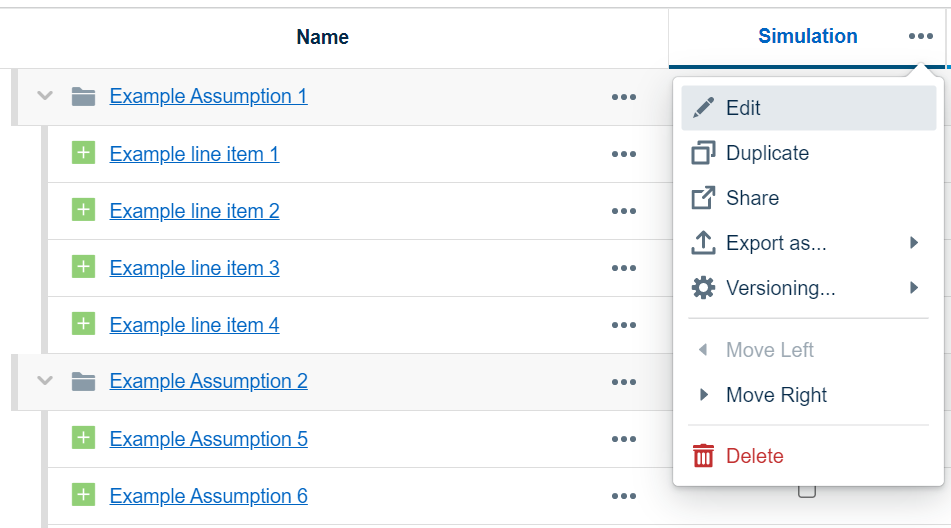Click the pencil Edit icon
The width and height of the screenshot is (951, 528).
point(704,108)
